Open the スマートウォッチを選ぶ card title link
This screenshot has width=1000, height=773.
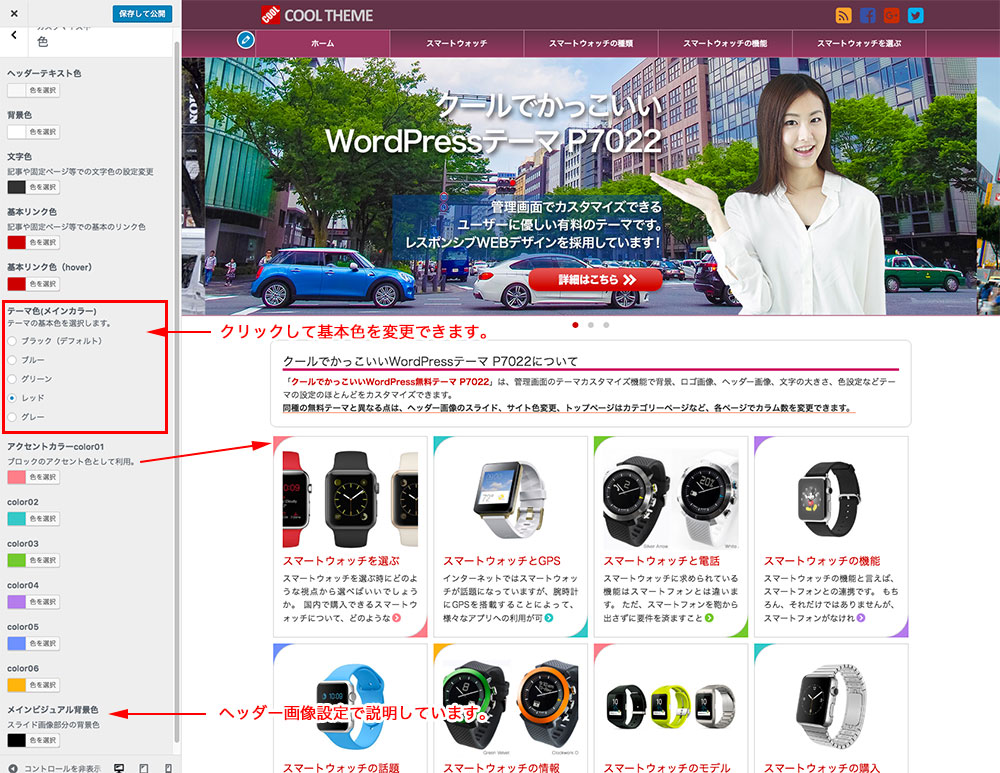[x=341, y=561]
